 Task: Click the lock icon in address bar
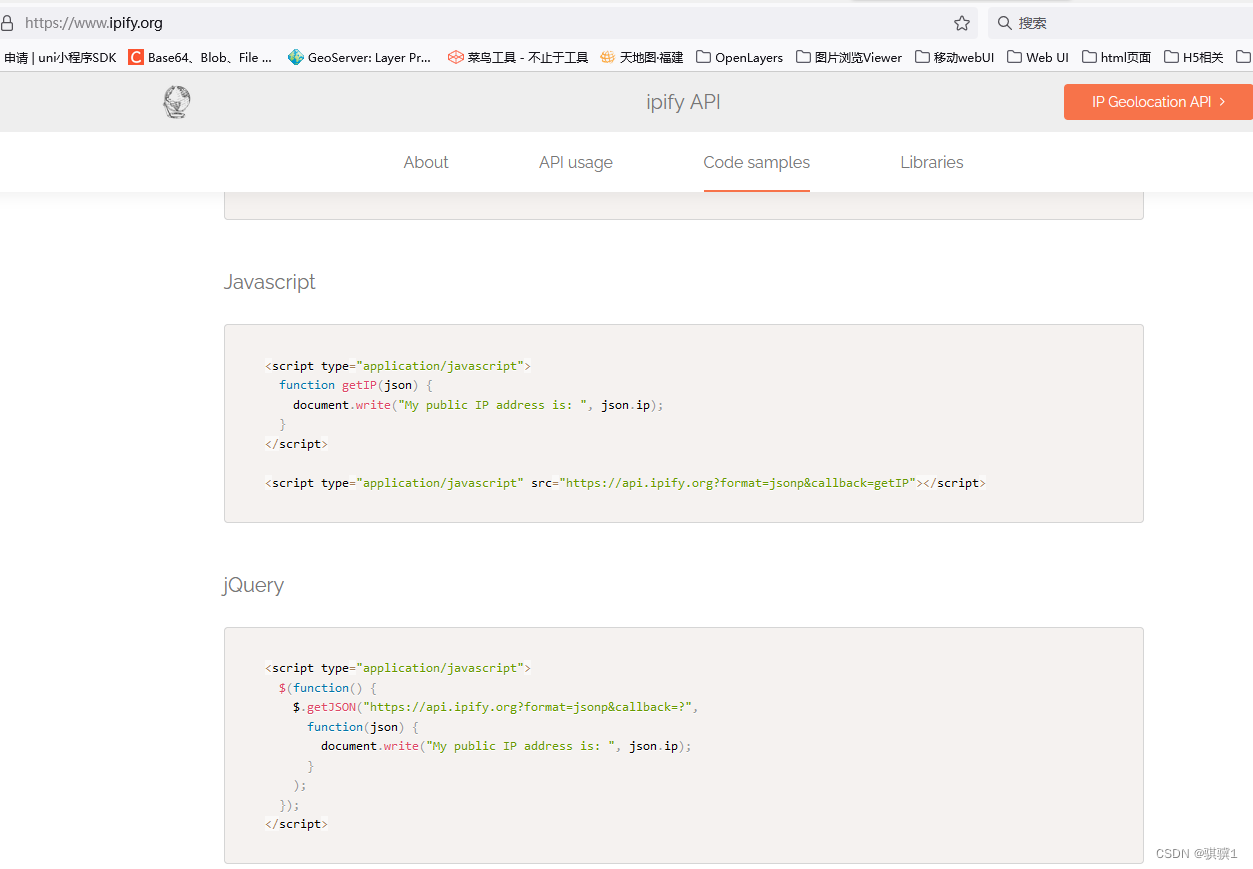click(x=8, y=23)
